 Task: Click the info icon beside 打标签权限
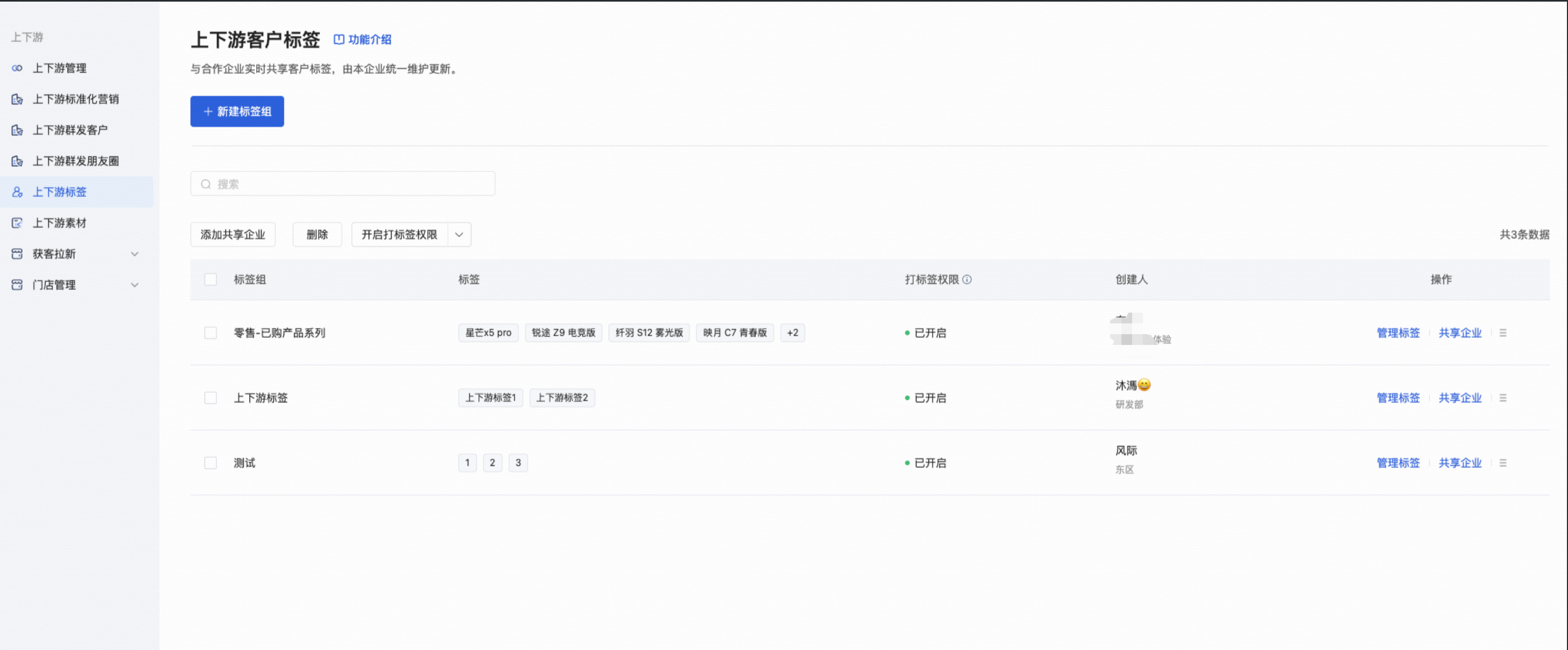coord(967,280)
